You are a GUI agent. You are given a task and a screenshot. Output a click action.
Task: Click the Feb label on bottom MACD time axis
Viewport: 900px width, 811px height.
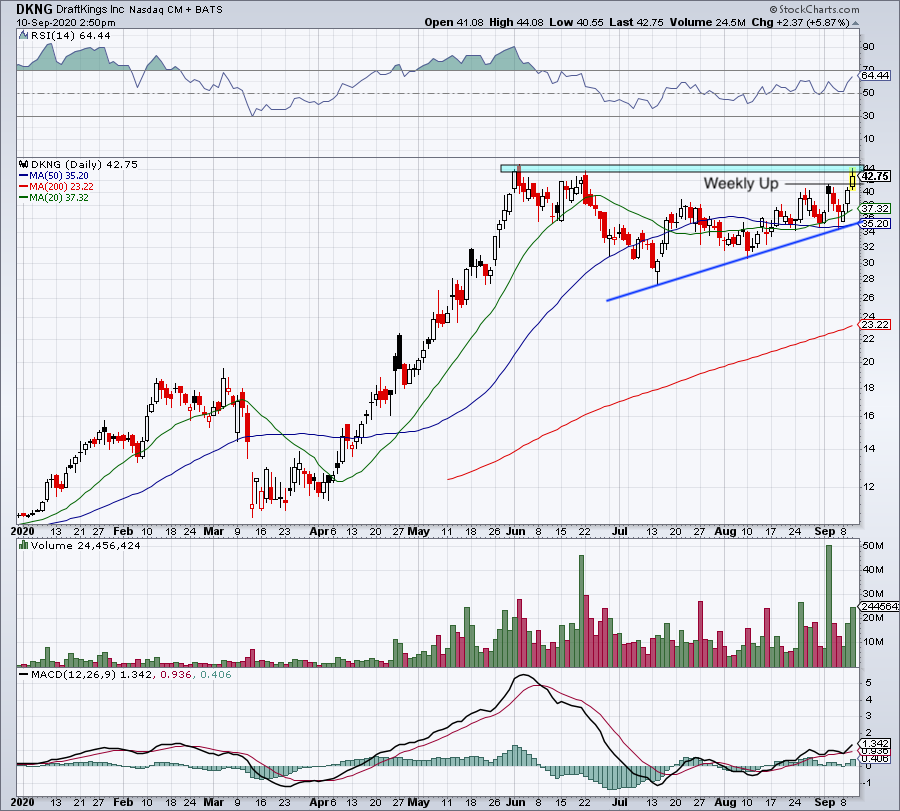point(123,802)
